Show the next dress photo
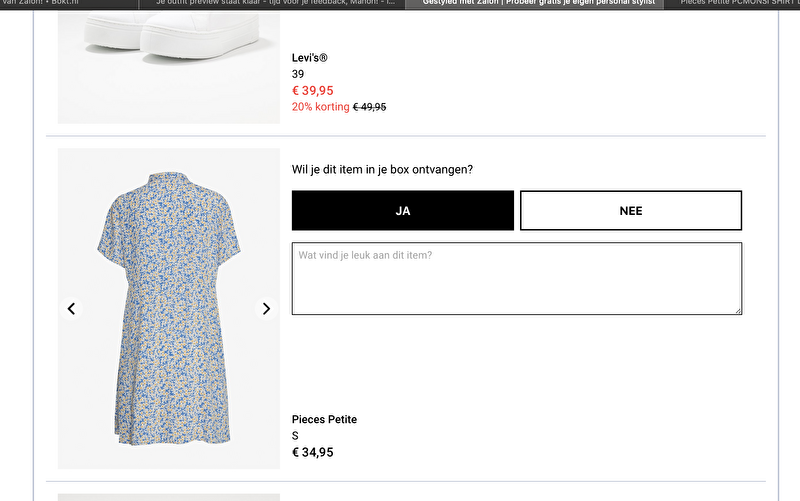 [266, 309]
